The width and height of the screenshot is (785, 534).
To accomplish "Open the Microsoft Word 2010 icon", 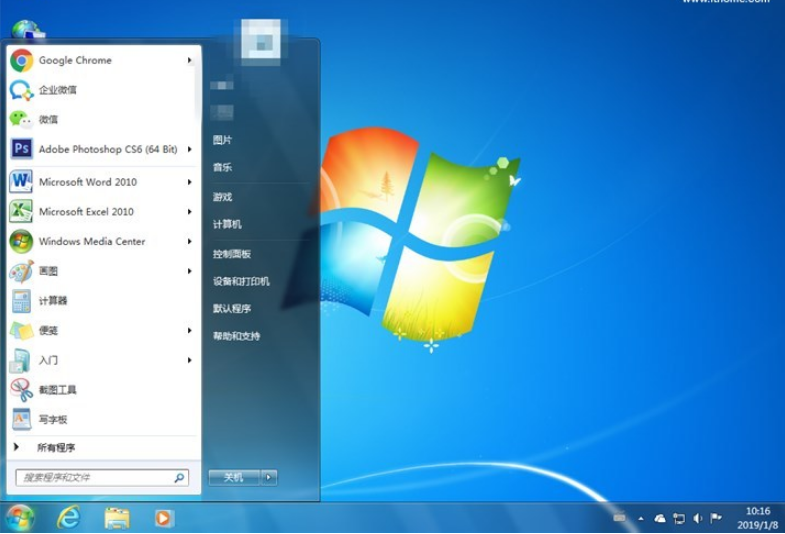I will (21, 182).
